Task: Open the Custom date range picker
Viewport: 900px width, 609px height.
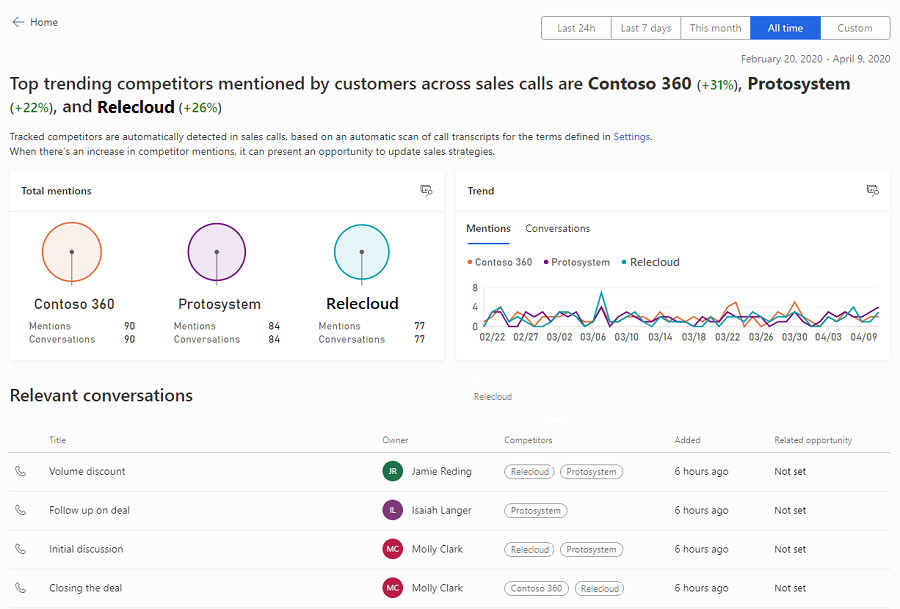Action: (x=855, y=27)
